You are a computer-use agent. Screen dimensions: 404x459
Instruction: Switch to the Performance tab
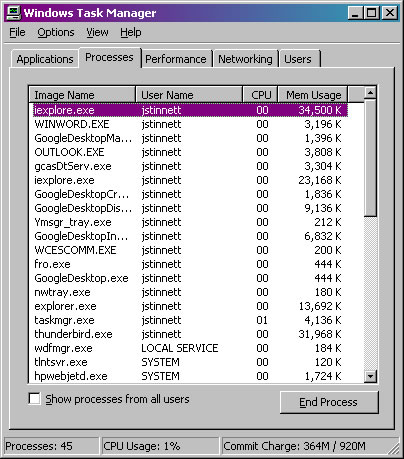click(176, 59)
